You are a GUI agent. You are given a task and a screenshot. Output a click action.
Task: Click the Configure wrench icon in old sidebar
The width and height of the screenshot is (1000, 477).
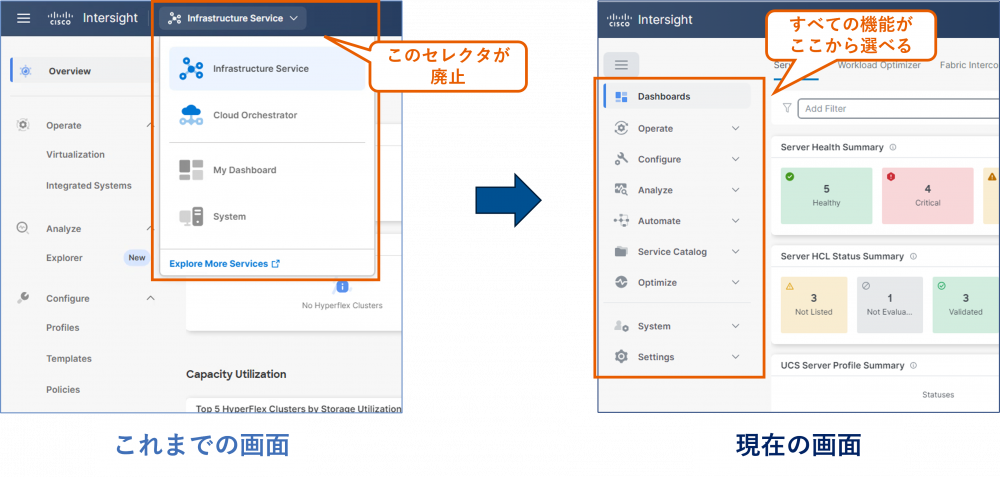(x=23, y=298)
